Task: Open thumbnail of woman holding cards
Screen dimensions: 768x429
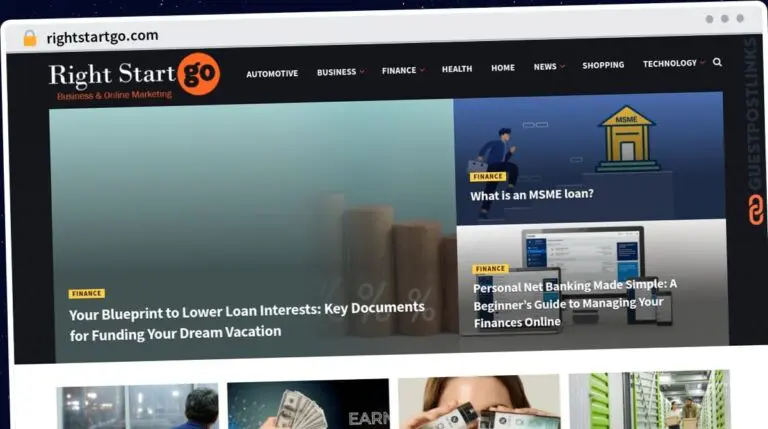Action: pos(479,402)
